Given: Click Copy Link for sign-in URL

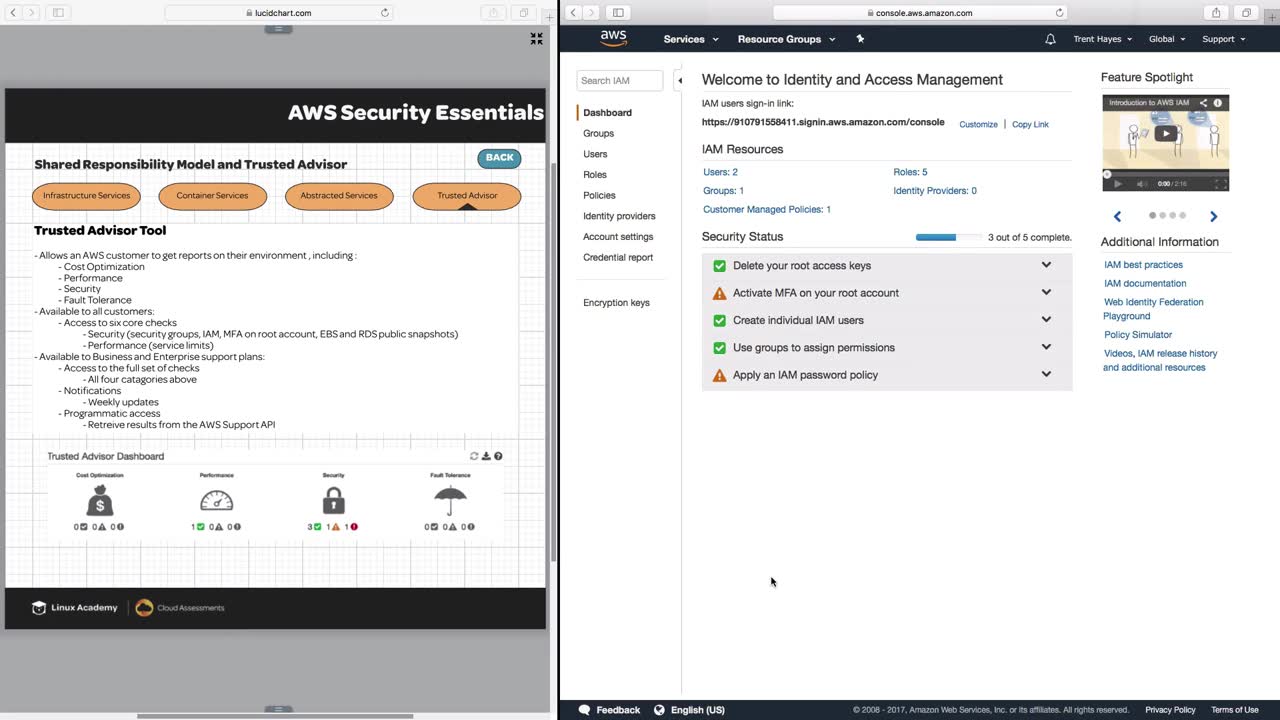Looking at the screenshot, I should pos(1030,124).
